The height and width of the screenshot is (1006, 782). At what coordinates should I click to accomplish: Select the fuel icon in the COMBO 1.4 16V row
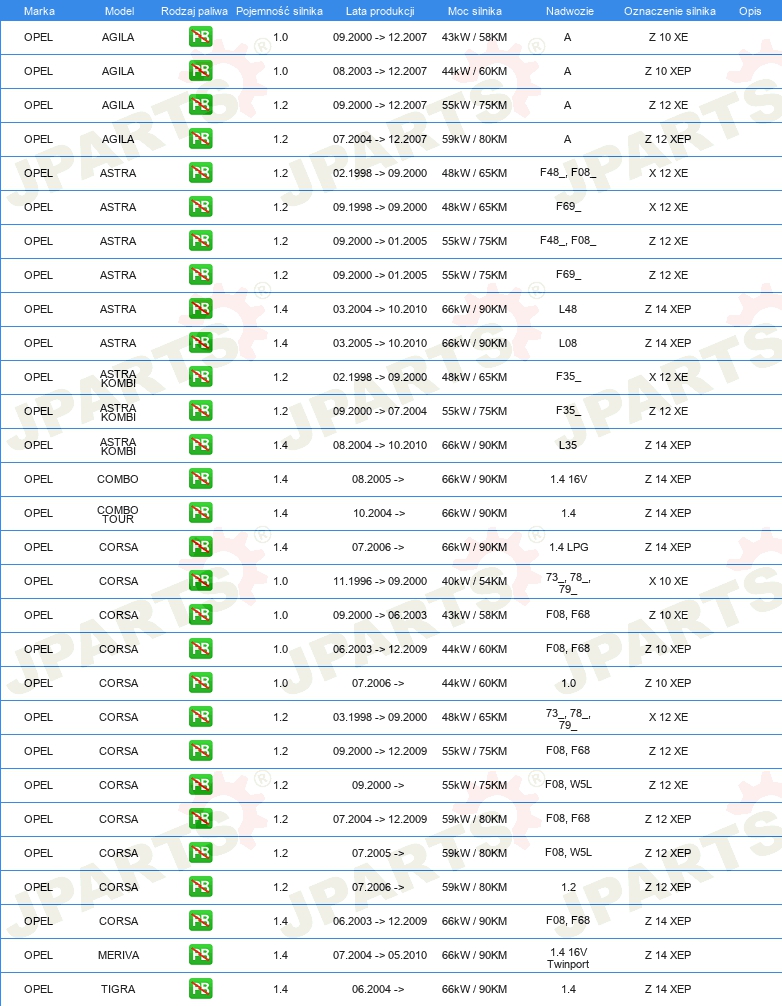[x=200, y=479]
